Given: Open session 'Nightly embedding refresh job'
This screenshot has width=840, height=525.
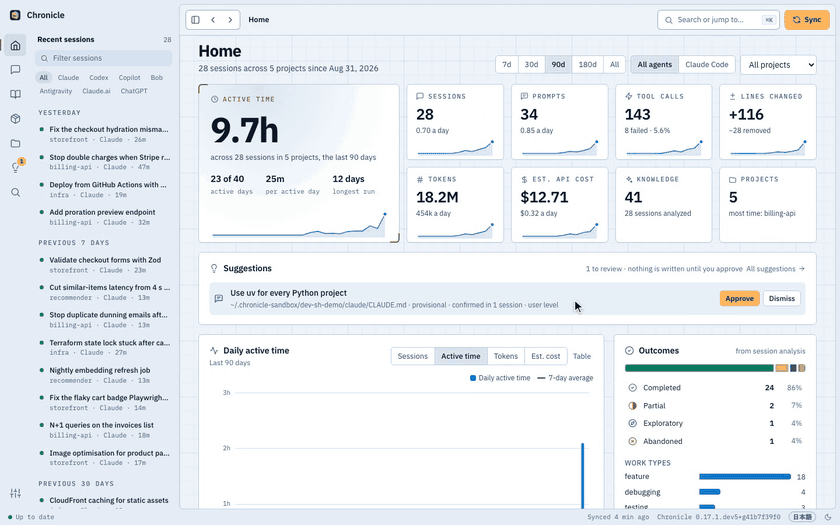Looking at the screenshot, I should tap(104, 375).
